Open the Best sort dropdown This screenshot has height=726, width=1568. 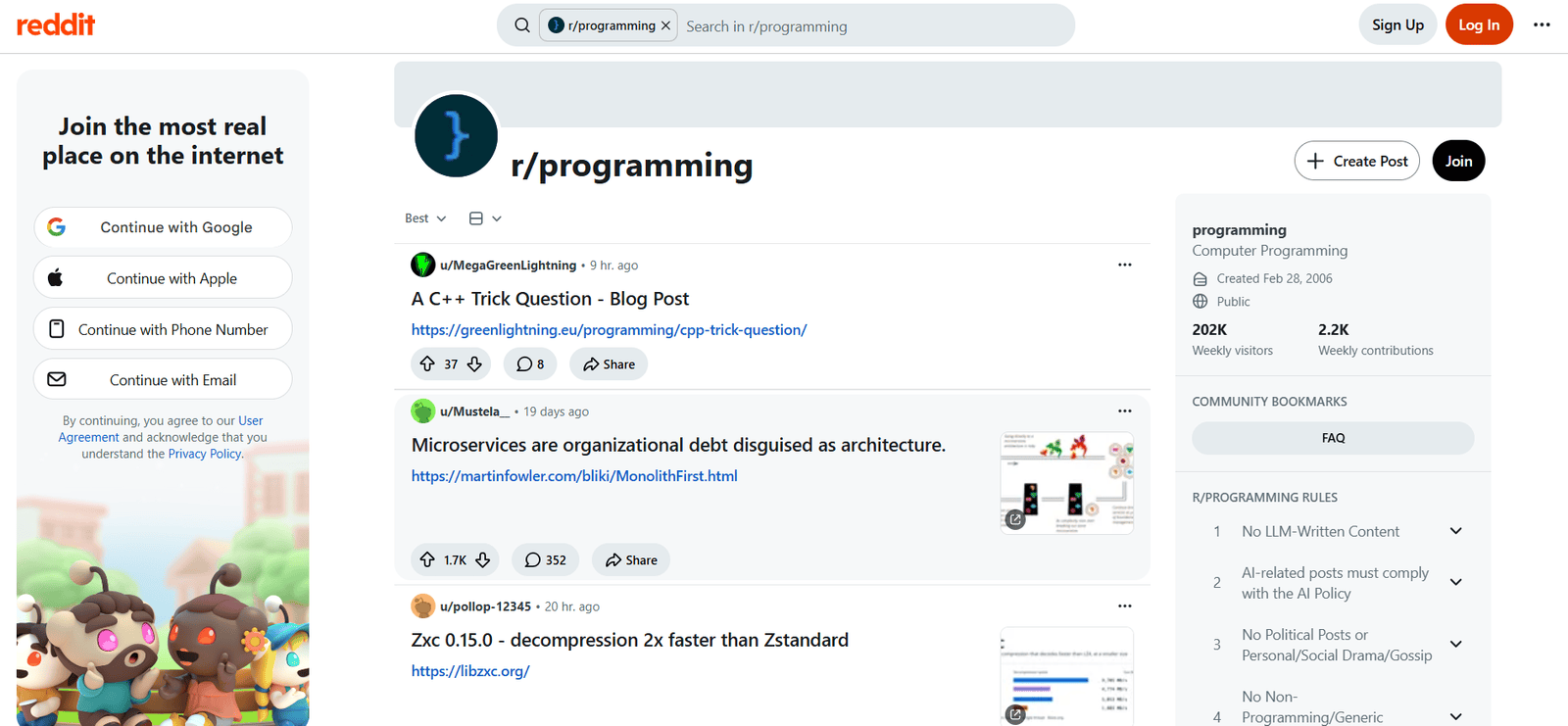point(425,218)
